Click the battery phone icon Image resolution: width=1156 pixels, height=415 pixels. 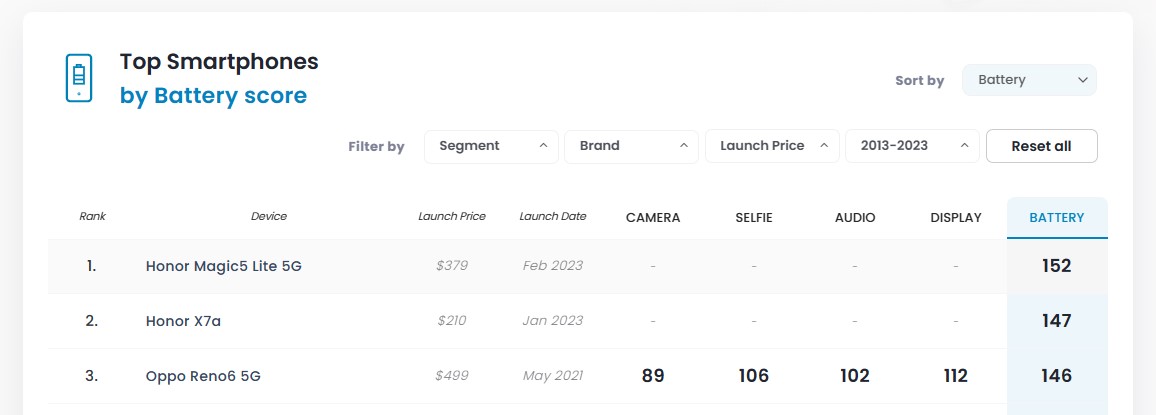tap(79, 79)
